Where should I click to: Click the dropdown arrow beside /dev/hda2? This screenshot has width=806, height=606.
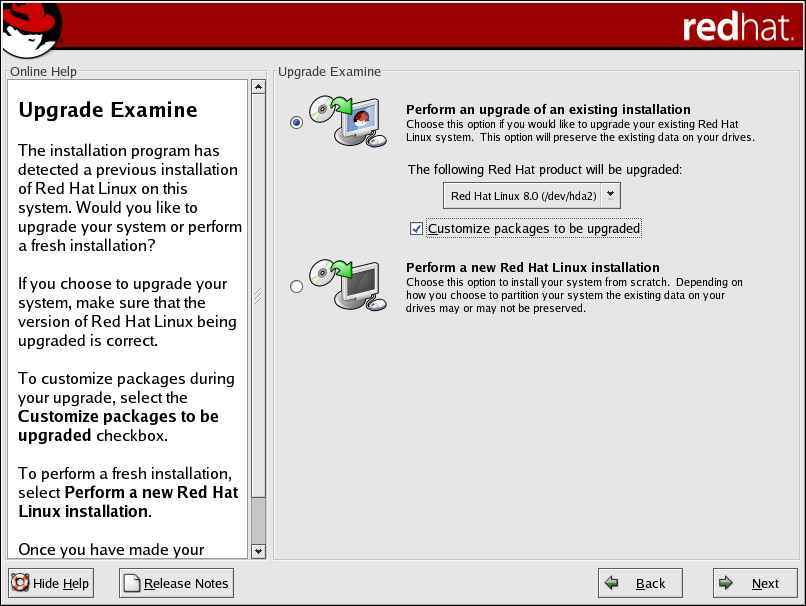coord(611,196)
